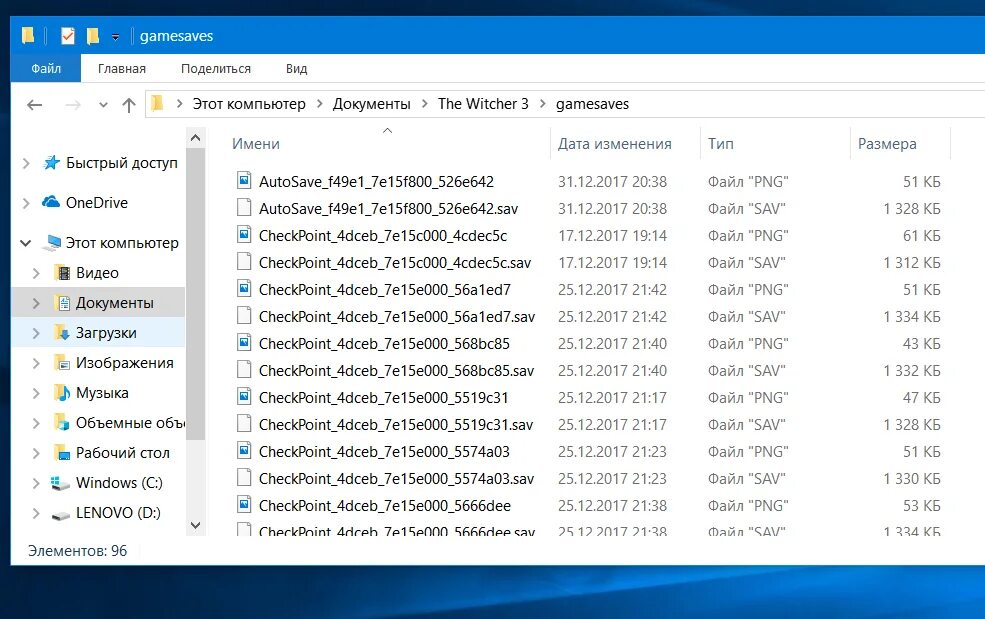
Task: Open the quick access toolbar customize dropdown
Action: pos(116,37)
